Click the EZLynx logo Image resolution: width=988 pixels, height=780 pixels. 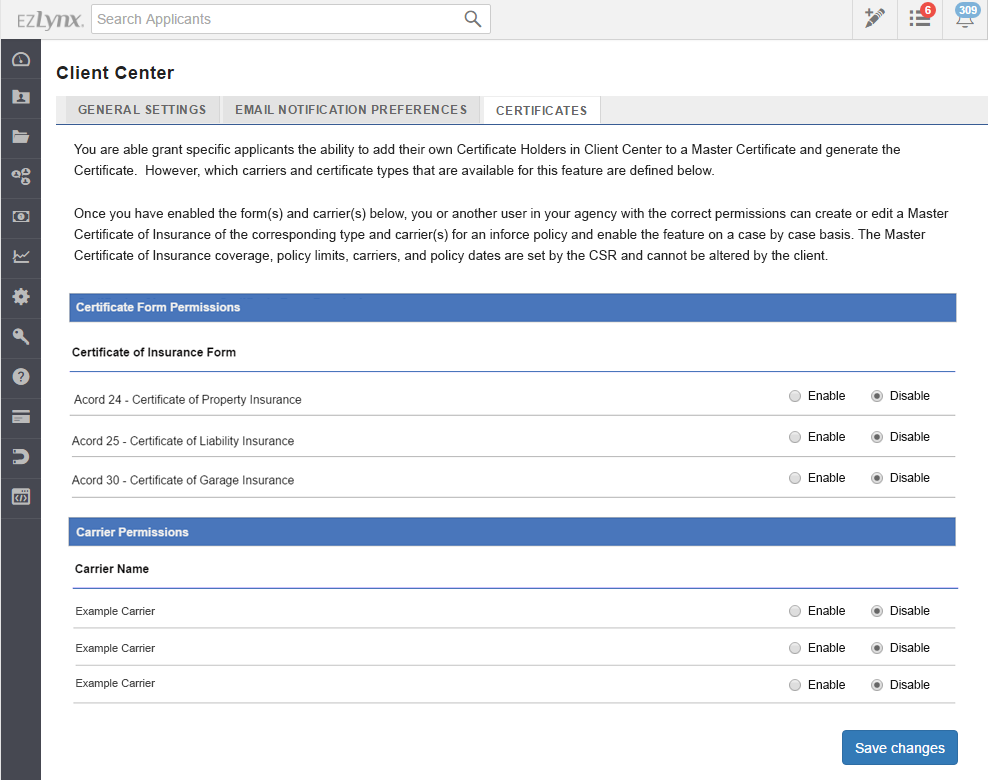[49, 20]
